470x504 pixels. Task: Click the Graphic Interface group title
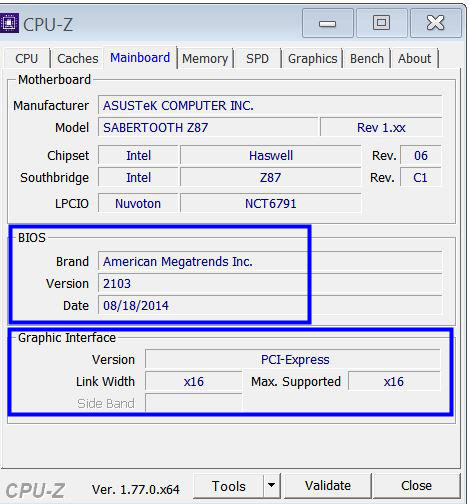(x=67, y=338)
